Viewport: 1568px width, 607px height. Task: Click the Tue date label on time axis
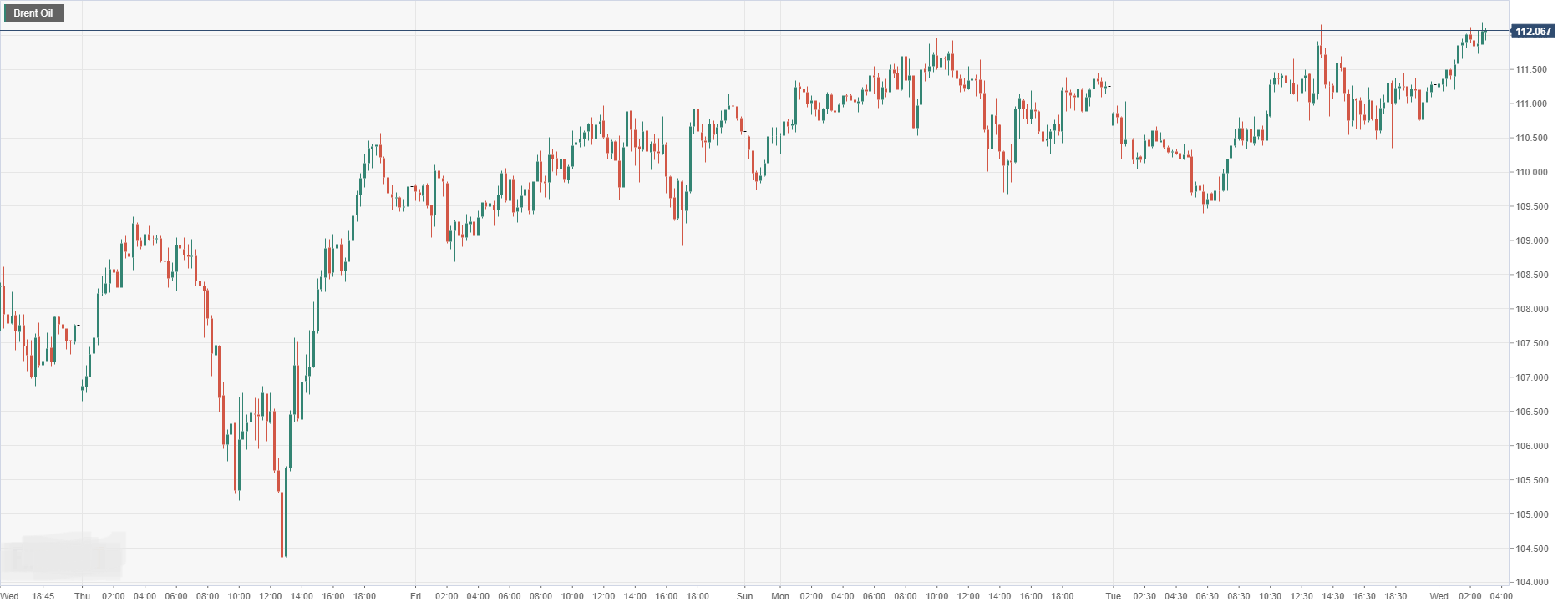point(1113,596)
